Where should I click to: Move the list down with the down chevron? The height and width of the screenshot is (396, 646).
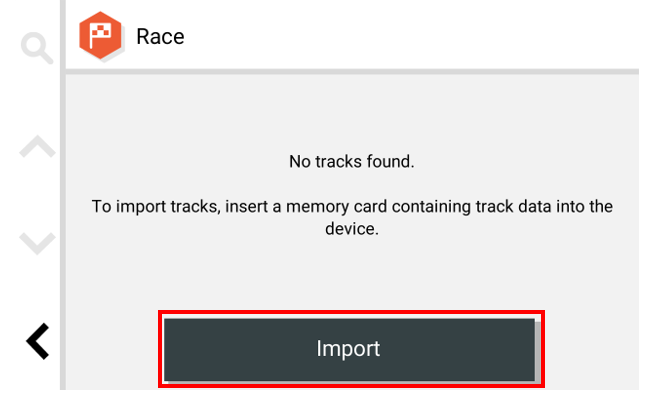(x=37, y=243)
